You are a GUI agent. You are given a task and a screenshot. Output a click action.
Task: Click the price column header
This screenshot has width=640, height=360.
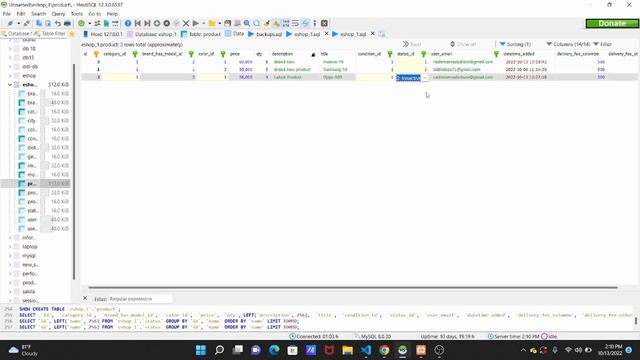pos(235,54)
